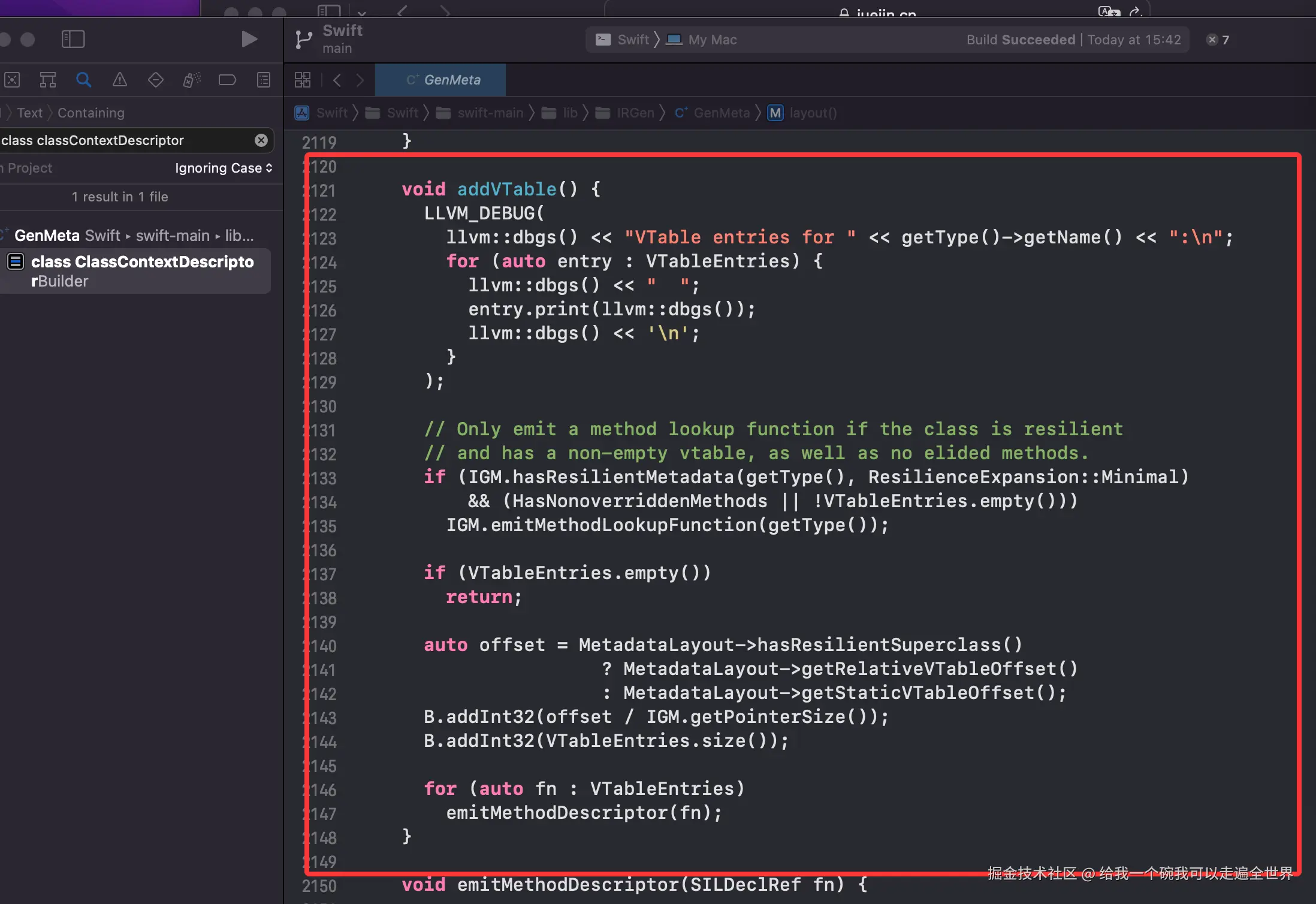The image size is (1316, 904).
Task: Open the Containing search option menu
Action: [91, 113]
